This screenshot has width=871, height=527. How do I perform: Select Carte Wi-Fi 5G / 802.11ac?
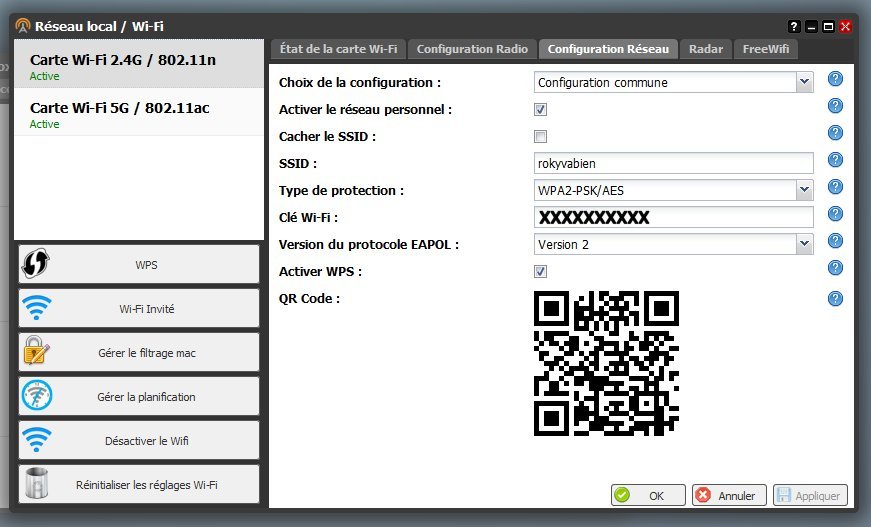coord(139,112)
